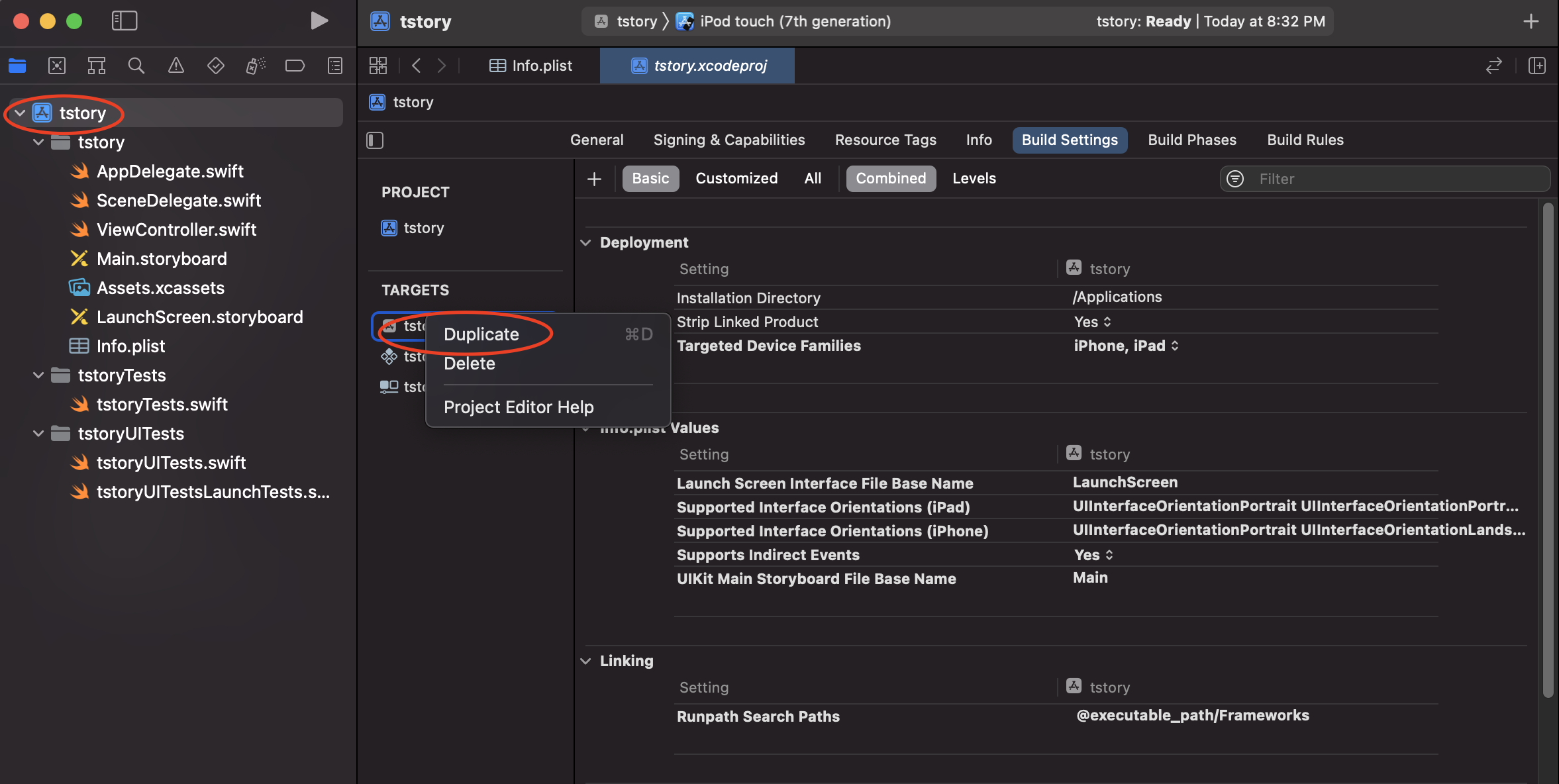Open the source control navigator
Viewport: 1559px width, 784px height.
57,66
